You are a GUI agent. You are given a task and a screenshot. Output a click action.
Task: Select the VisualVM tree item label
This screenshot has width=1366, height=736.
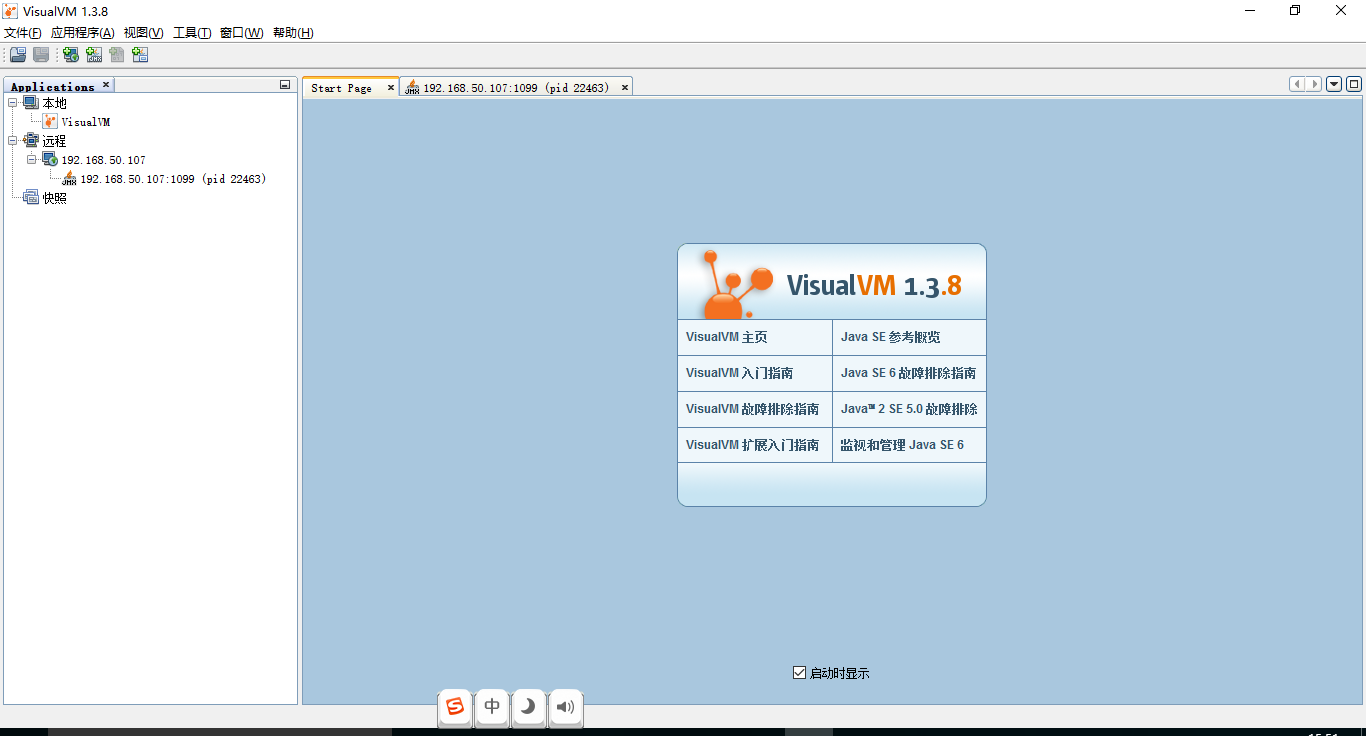pyautogui.click(x=86, y=122)
